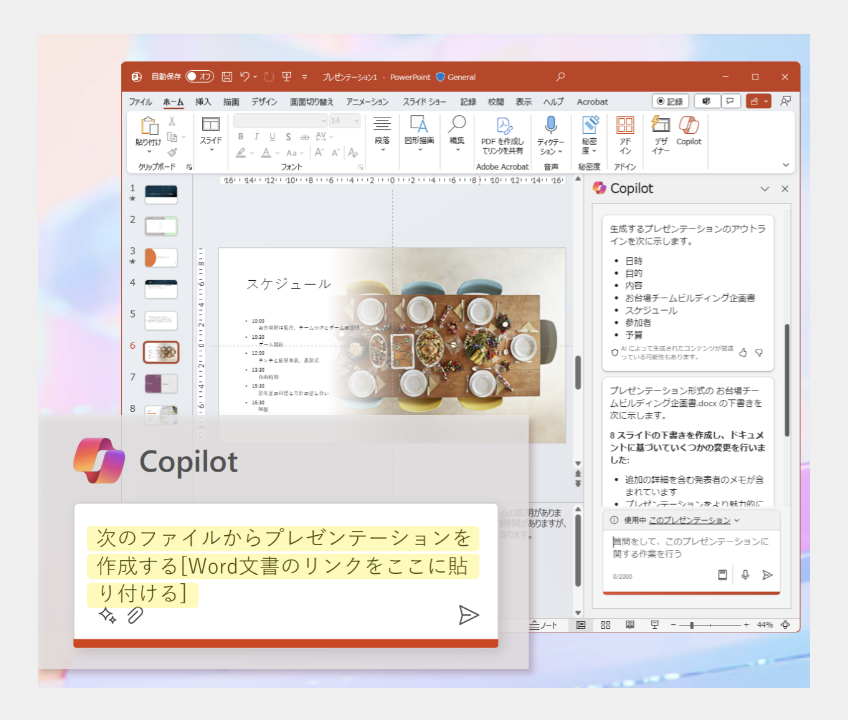The image size is (848, 720).
Task: Click the 記録 (Record) button at top right
Action: [x=670, y=101]
